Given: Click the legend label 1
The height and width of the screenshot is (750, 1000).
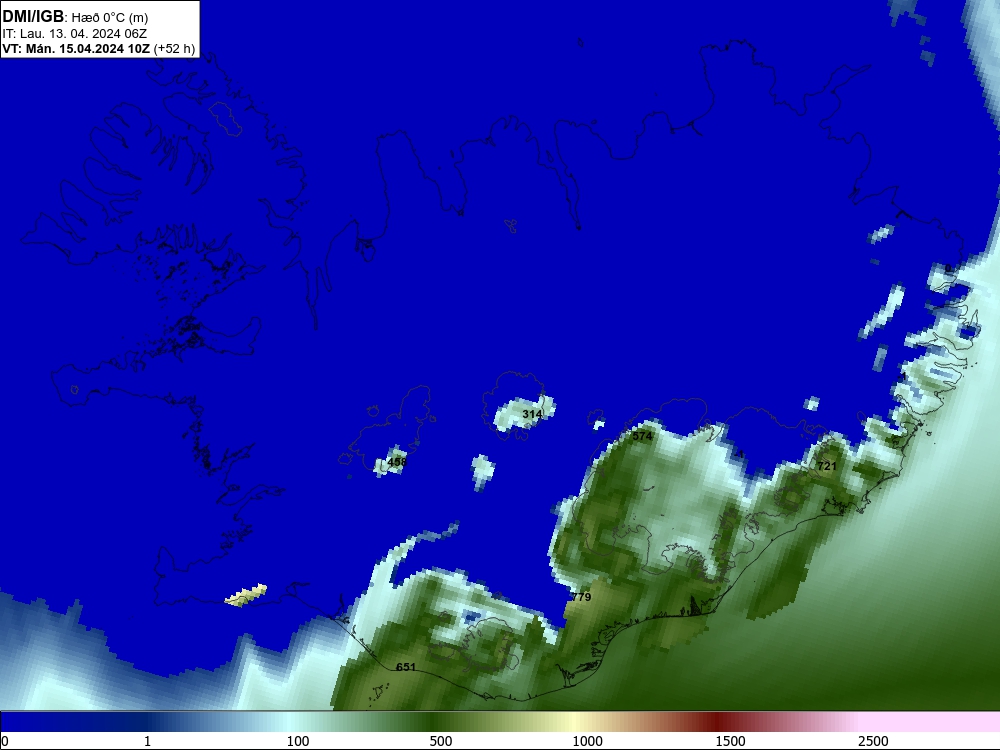Looking at the screenshot, I should (x=147, y=741).
